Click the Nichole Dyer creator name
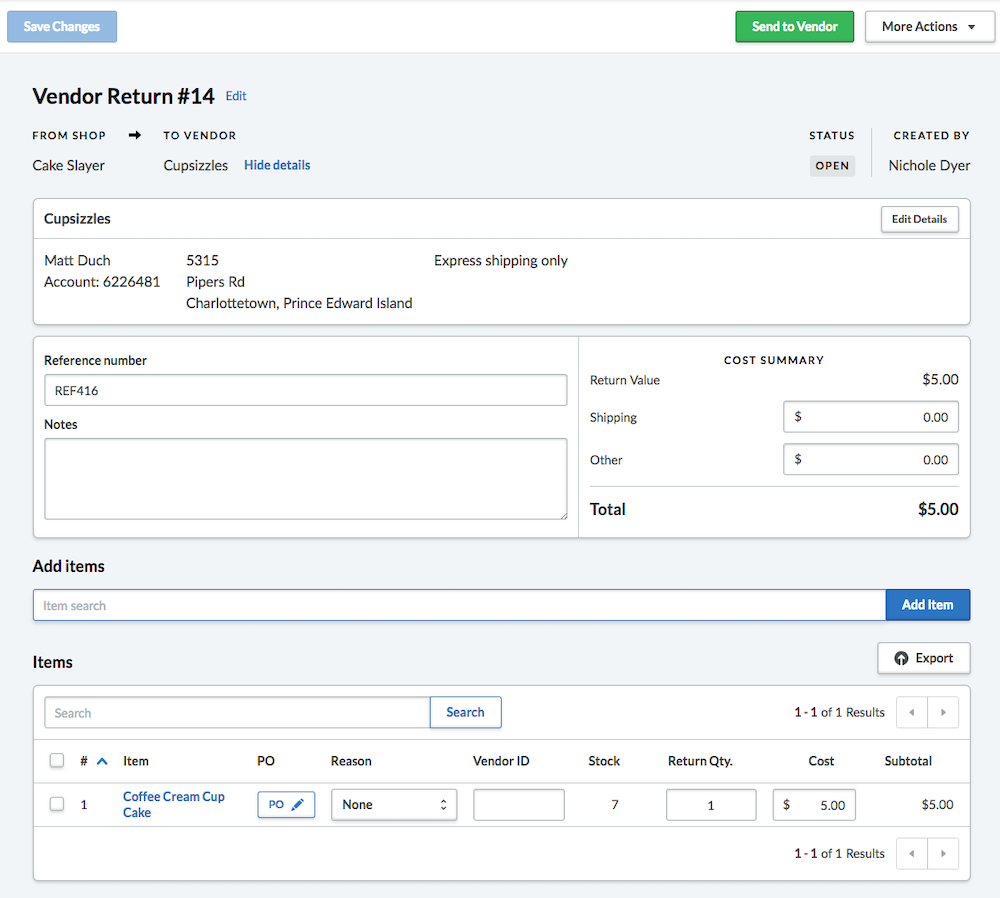The height and width of the screenshot is (898, 1000). 929,165
